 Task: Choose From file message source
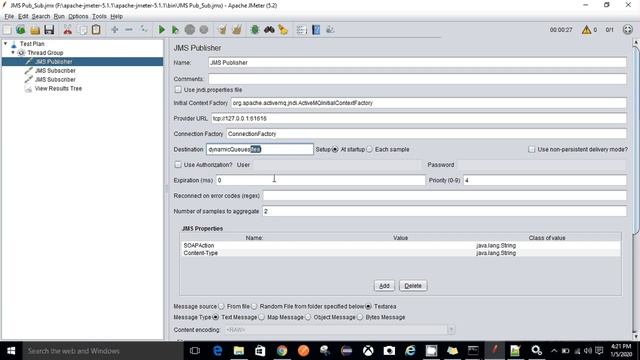point(221,306)
